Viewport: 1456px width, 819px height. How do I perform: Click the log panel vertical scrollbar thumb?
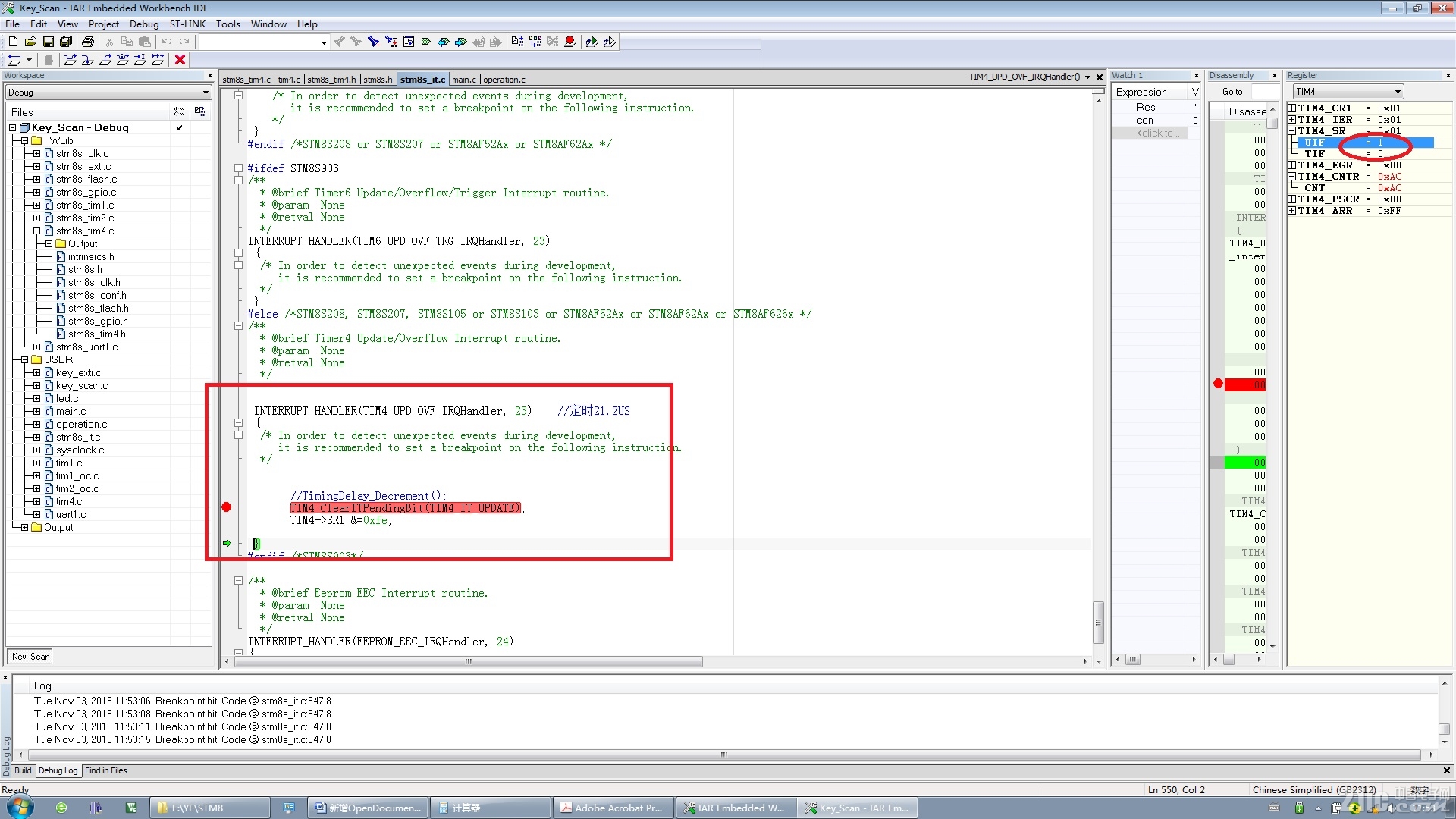[1445, 730]
